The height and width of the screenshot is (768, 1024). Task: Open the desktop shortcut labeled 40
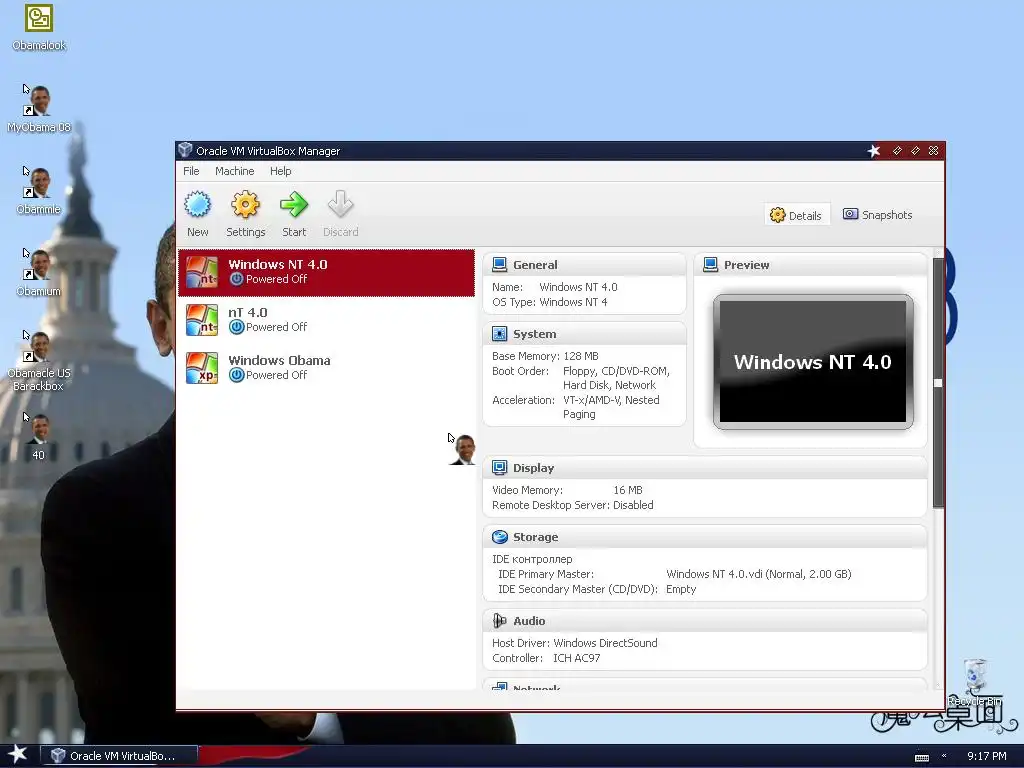pyautogui.click(x=39, y=437)
